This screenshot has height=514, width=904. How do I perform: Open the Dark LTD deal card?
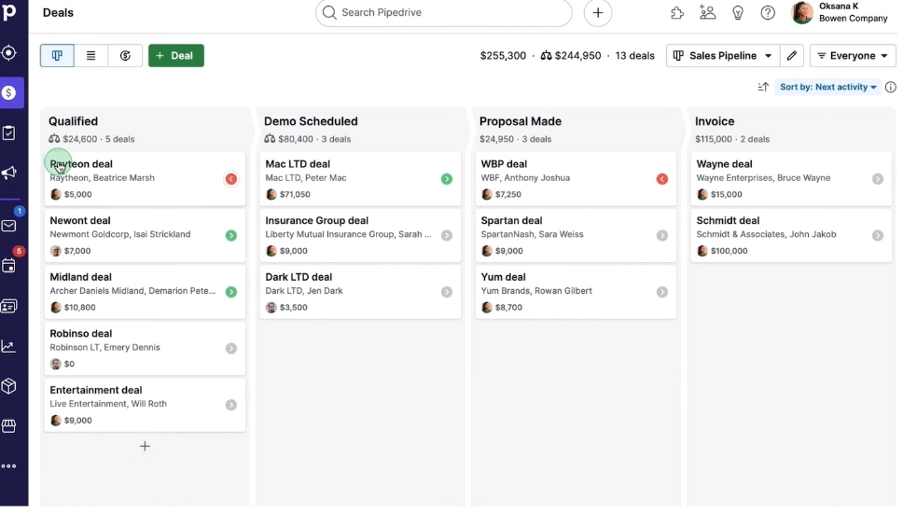pos(360,292)
